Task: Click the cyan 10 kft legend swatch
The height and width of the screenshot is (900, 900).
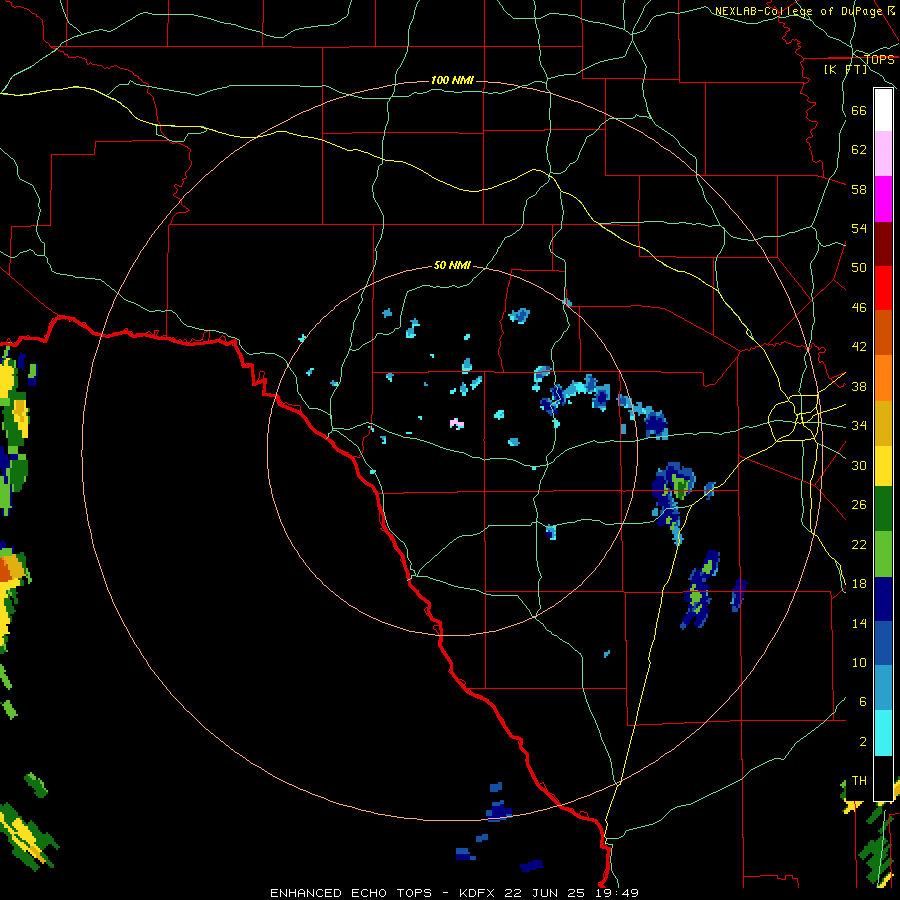Action: pyautogui.click(x=883, y=733)
